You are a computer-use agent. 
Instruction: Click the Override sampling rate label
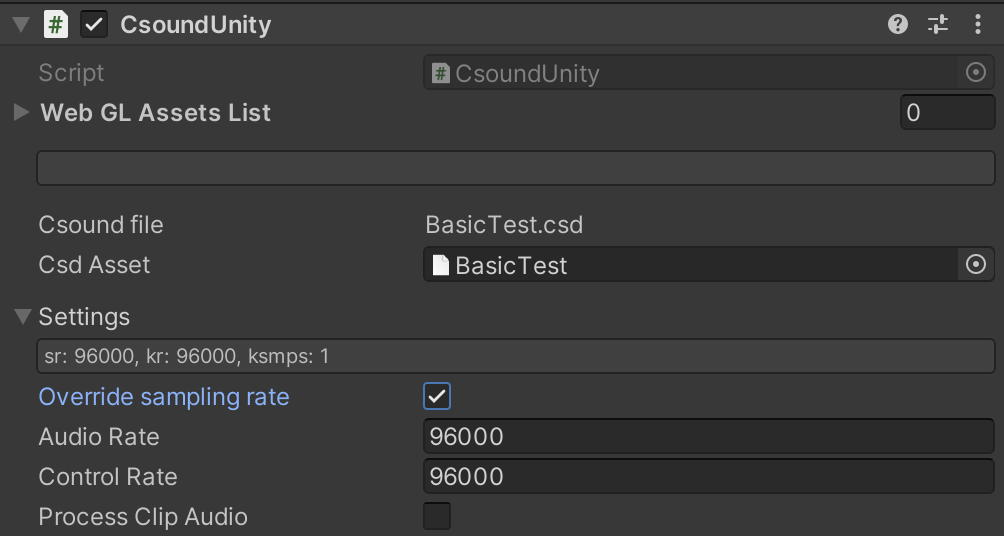pos(164,397)
